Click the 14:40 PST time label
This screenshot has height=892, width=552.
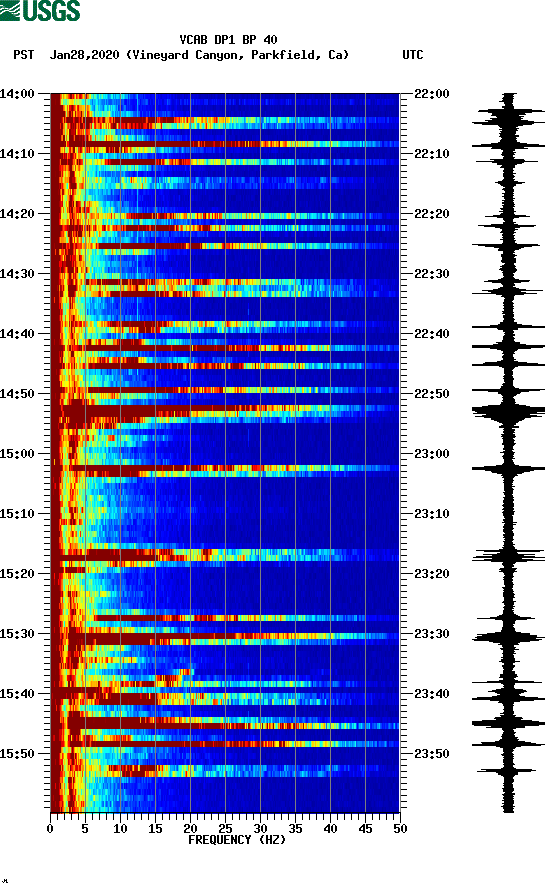pyautogui.click(x=17, y=334)
